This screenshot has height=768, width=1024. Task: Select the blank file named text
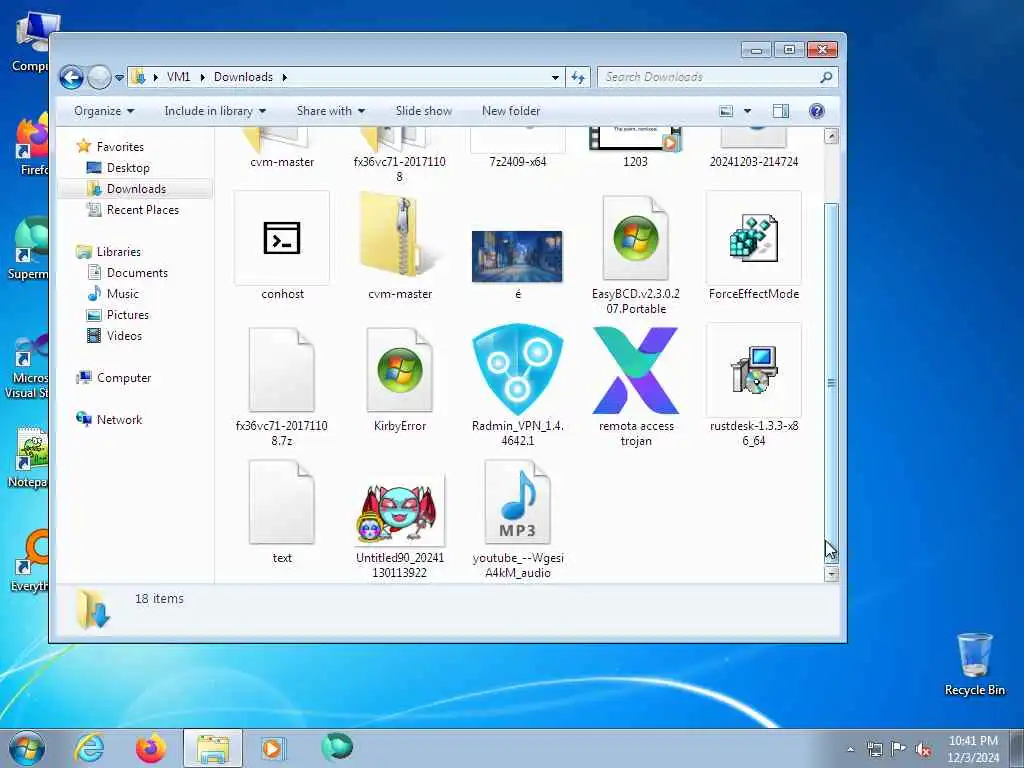coord(281,502)
